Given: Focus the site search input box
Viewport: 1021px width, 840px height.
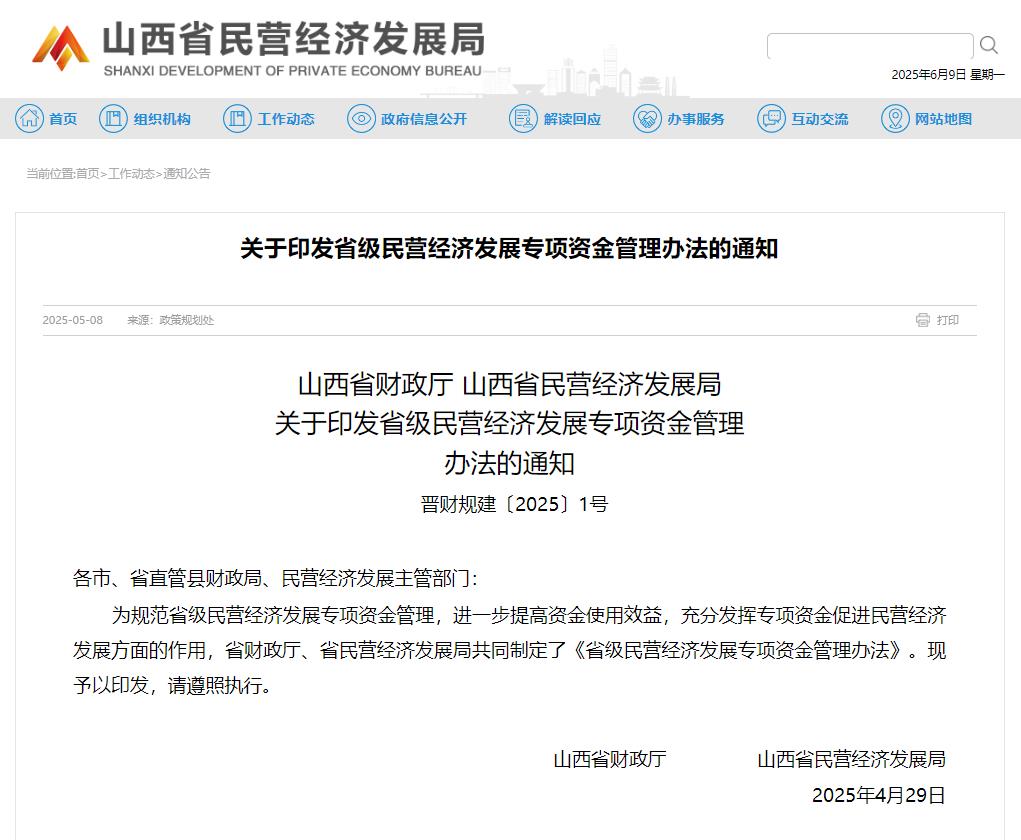Looking at the screenshot, I should tap(870, 46).
